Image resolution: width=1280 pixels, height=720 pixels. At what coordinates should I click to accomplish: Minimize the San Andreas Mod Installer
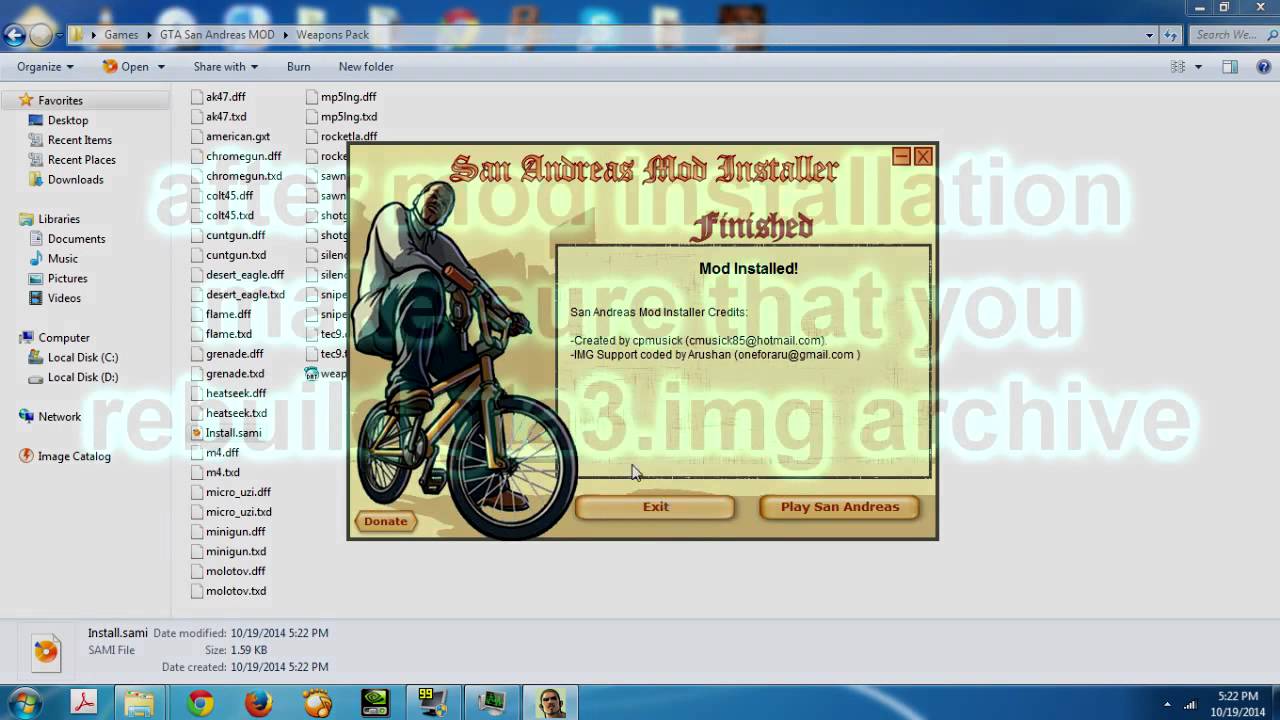coord(901,156)
